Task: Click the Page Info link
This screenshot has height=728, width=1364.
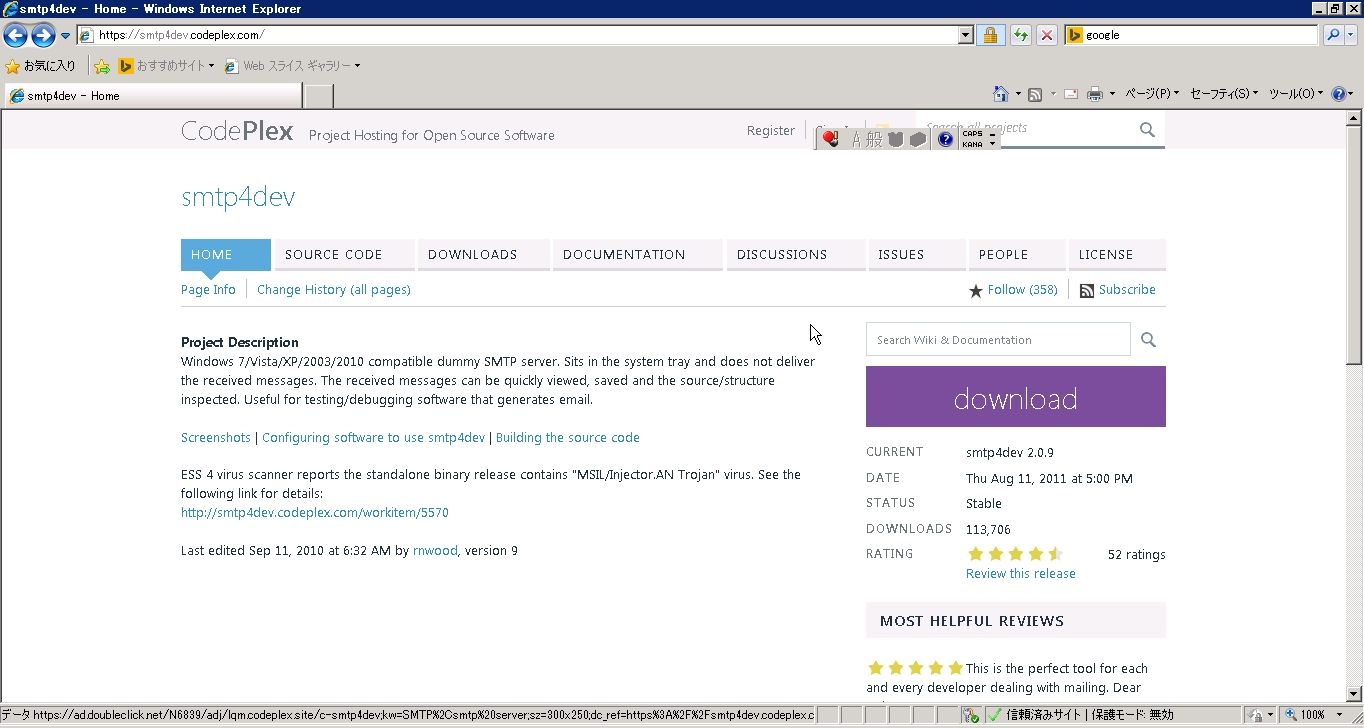Action: click(x=208, y=289)
